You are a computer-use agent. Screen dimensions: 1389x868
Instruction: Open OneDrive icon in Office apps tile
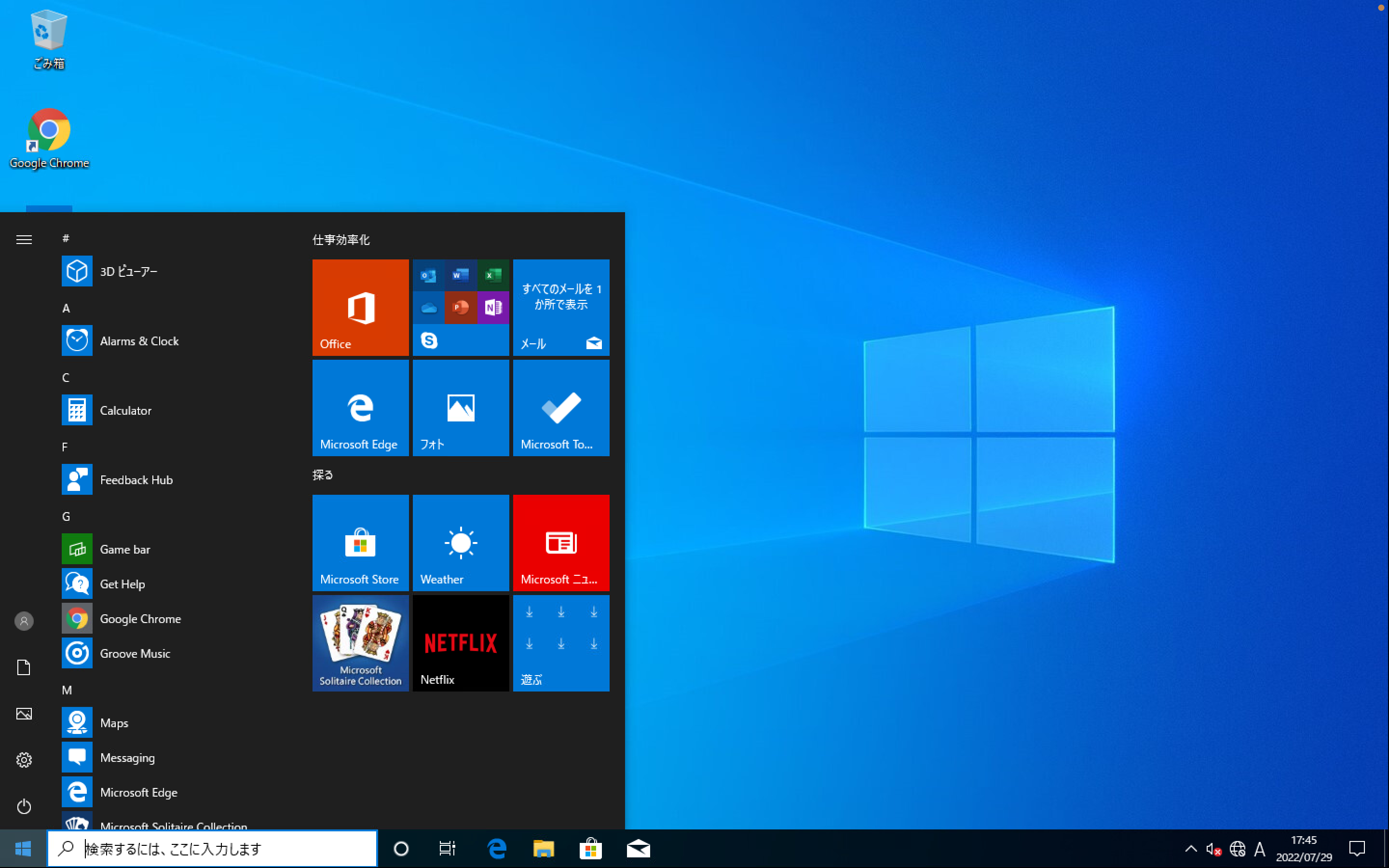tap(429, 308)
